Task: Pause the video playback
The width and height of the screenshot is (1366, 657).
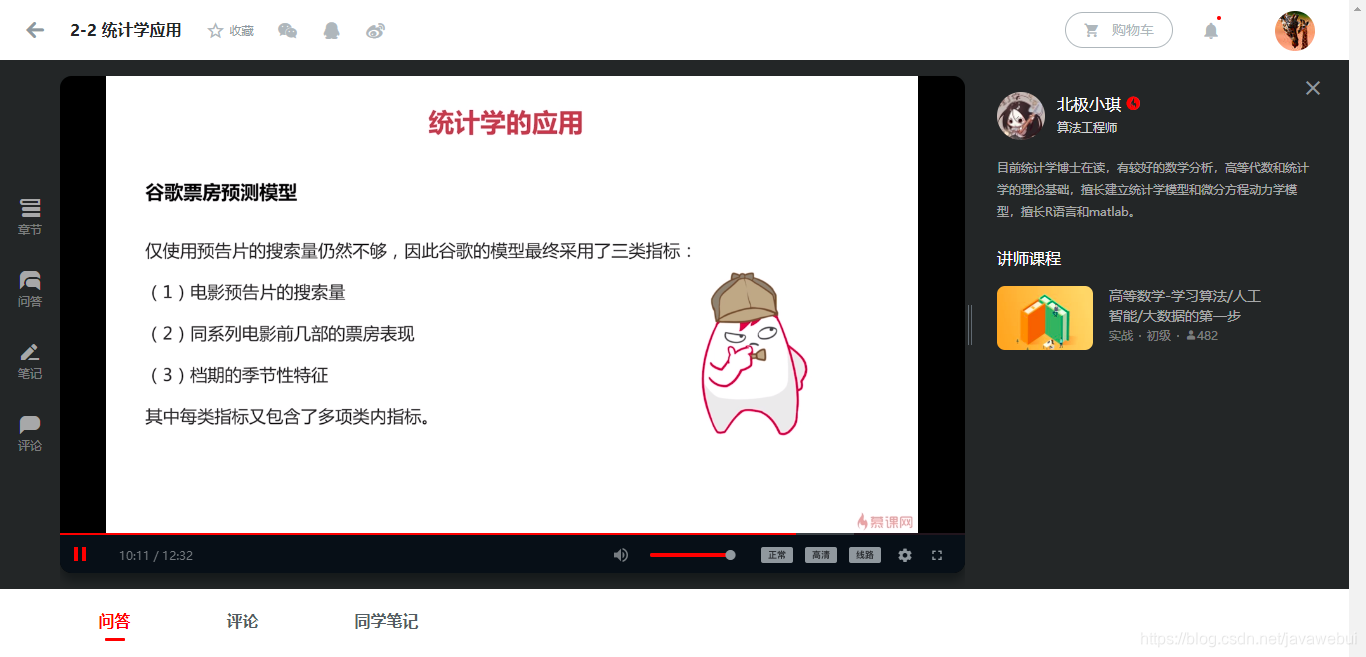Action: tap(80, 554)
